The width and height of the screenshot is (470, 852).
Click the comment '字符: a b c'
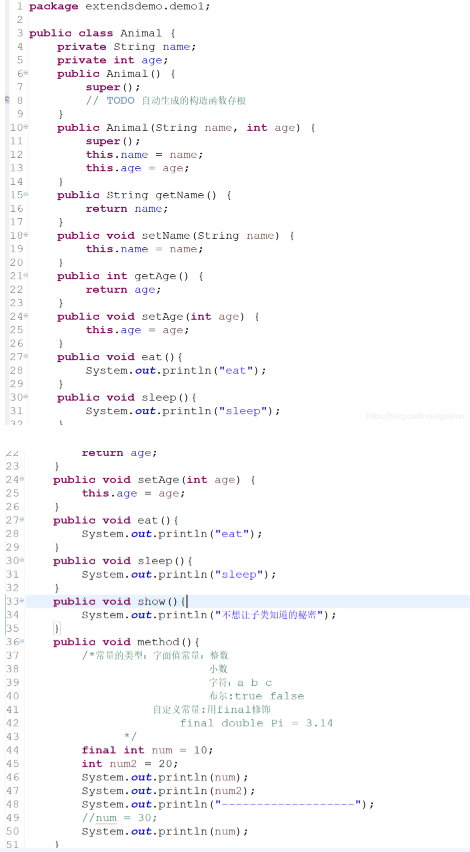point(240,682)
